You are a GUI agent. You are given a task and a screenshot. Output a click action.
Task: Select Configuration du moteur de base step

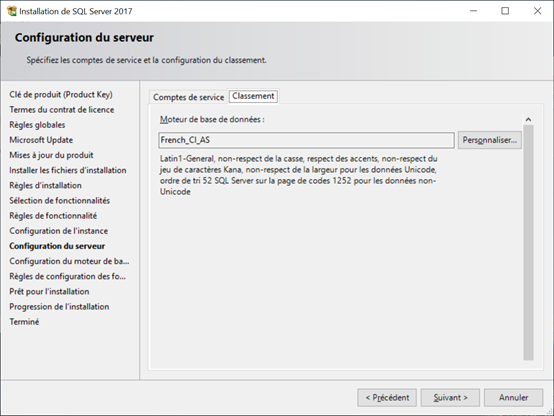click(69, 262)
